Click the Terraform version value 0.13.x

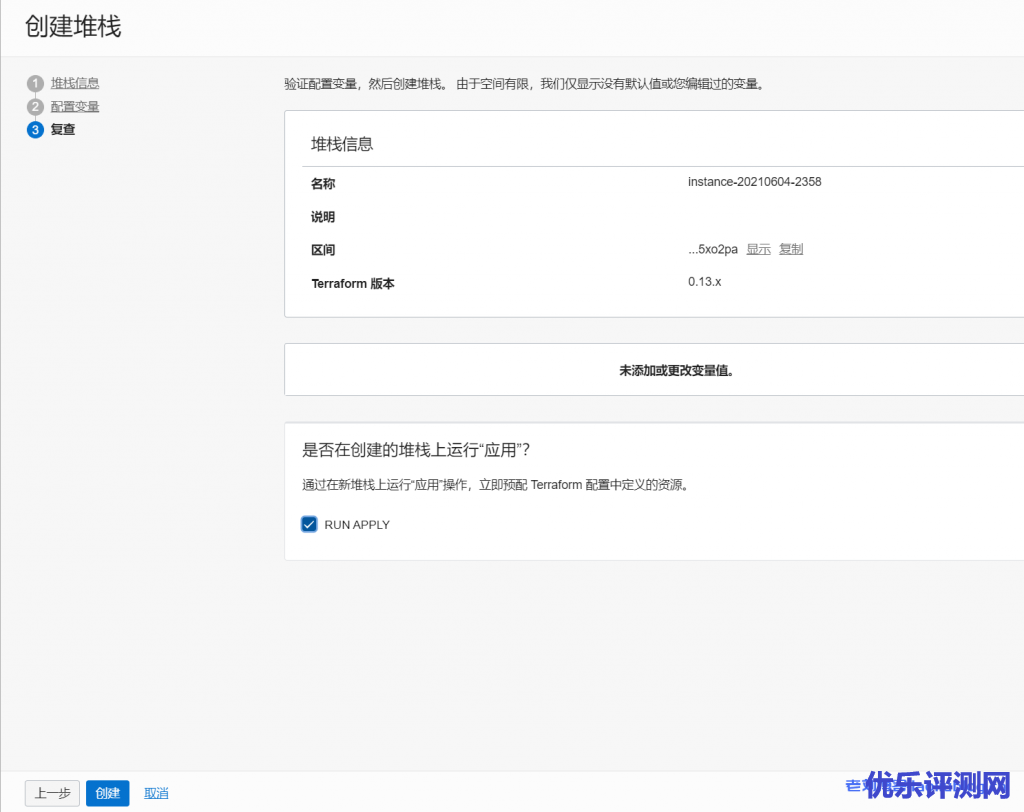click(x=704, y=282)
